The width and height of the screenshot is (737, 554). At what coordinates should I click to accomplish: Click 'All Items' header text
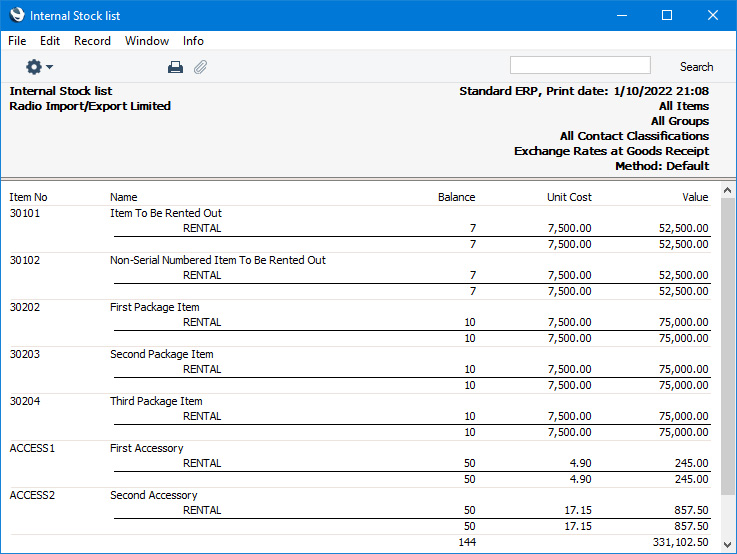pyautogui.click(x=684, y=106)
